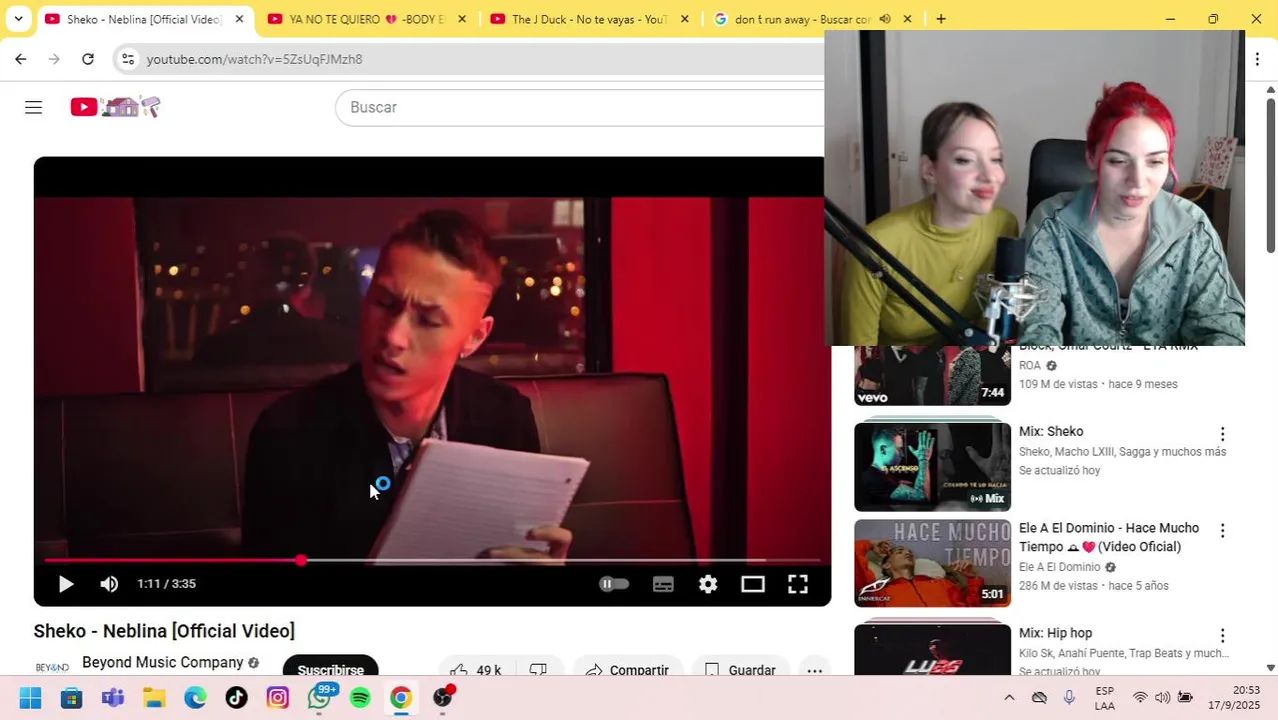Click the Compartir share button
Screen dimensions: 1278x720
pyautogui.click(x=628, y=668)
